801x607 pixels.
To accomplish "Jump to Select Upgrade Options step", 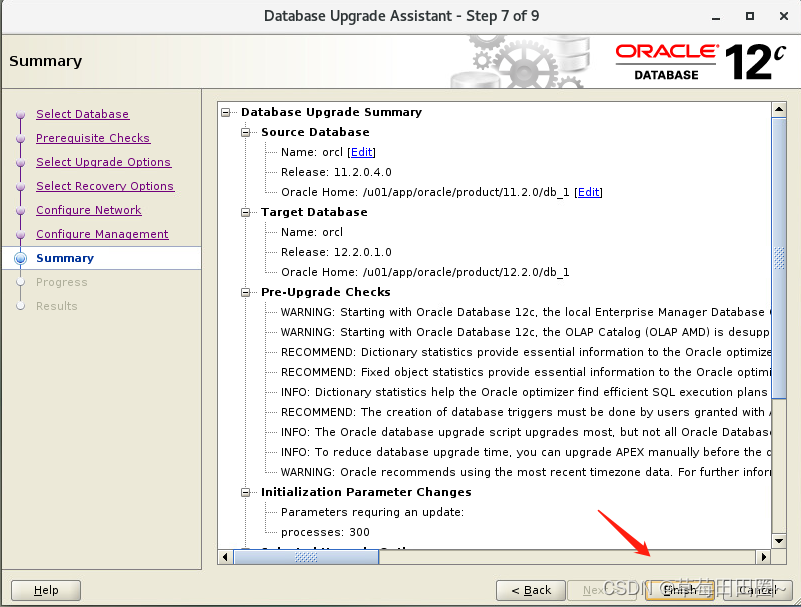I will [103, 162].
